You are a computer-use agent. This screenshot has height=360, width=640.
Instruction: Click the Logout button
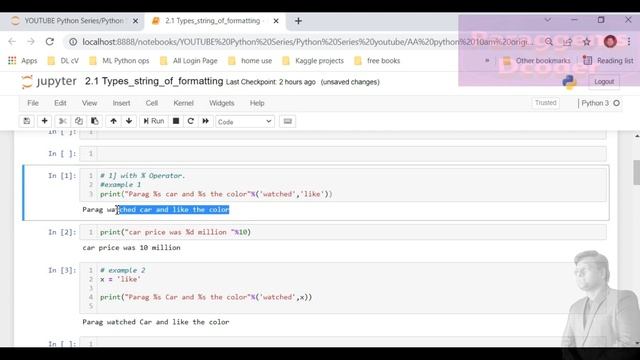pyautogui.click(x=604, y=82)
